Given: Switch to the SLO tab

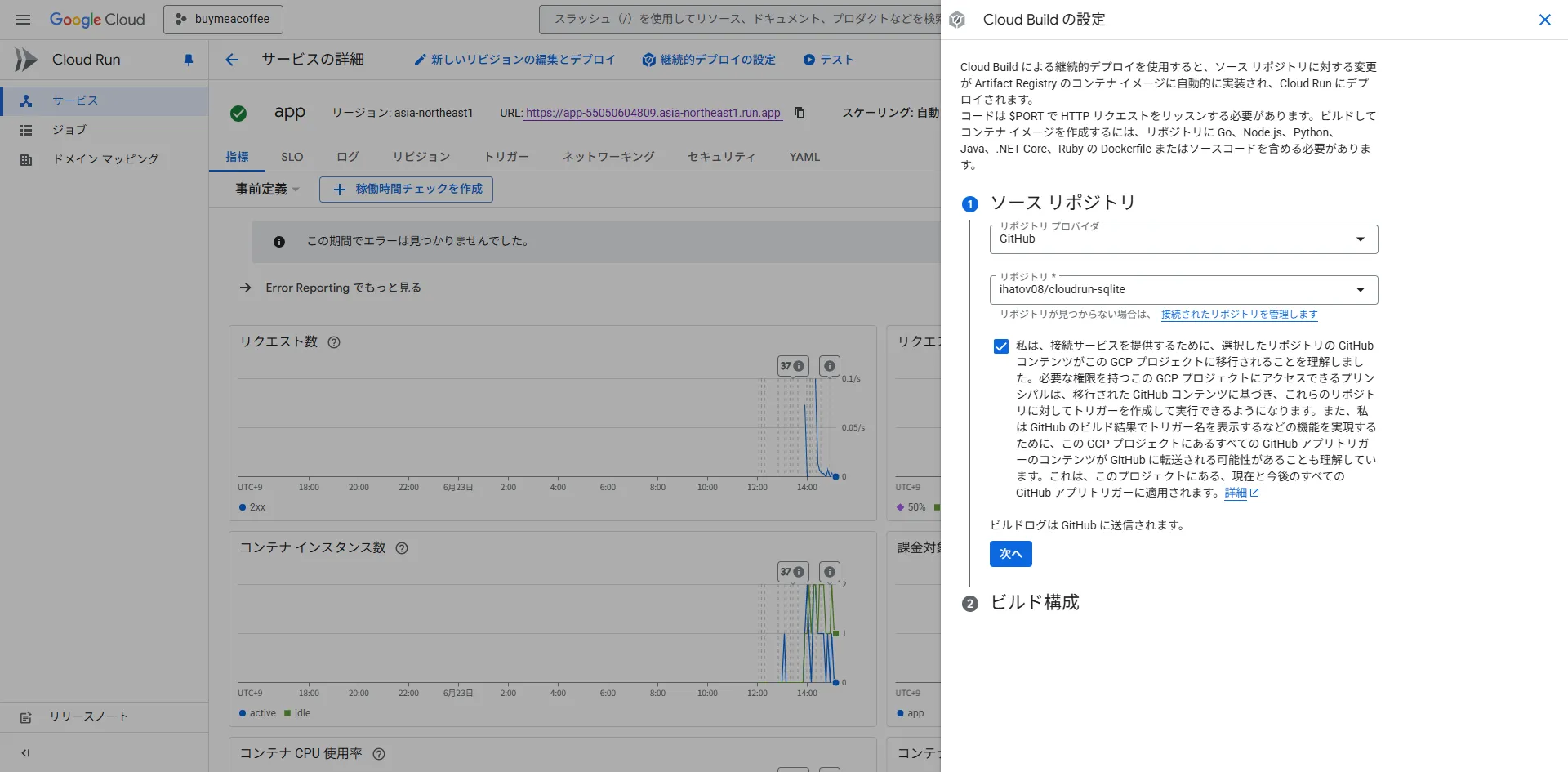Looking at the screenshot, I should point(292,157).
